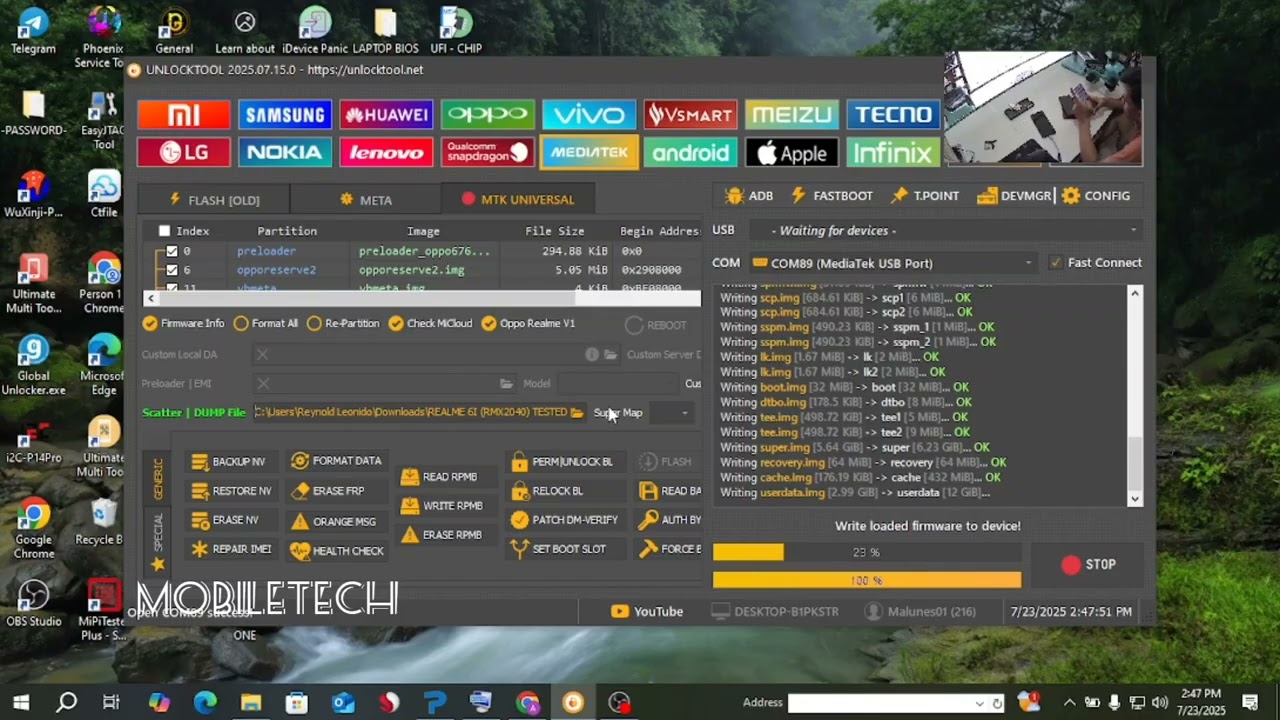The image size is (1280, 720).
Task: Click the Windows Start button
Action: click(21, 702)
